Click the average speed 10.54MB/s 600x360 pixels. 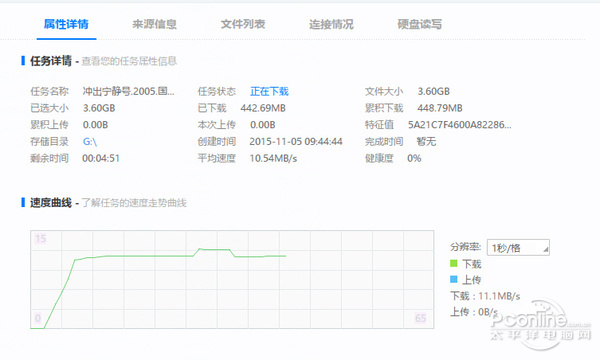click(273, 158)
